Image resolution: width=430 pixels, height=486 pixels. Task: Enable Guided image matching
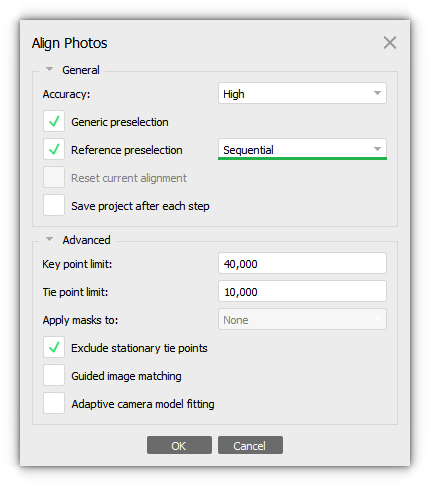(x=54, y=375)
